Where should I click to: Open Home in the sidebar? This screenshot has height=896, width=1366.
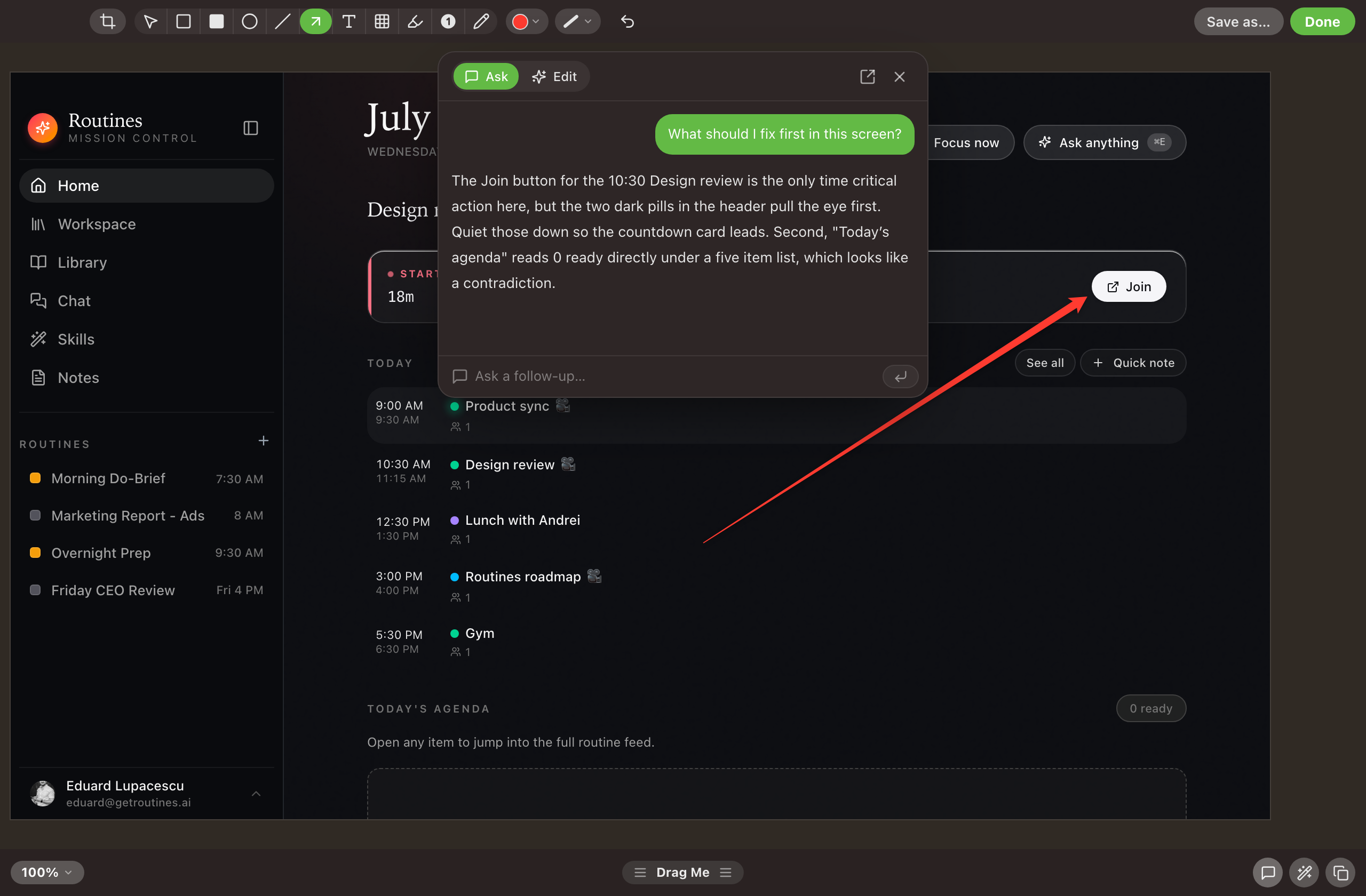coord(146,185)
